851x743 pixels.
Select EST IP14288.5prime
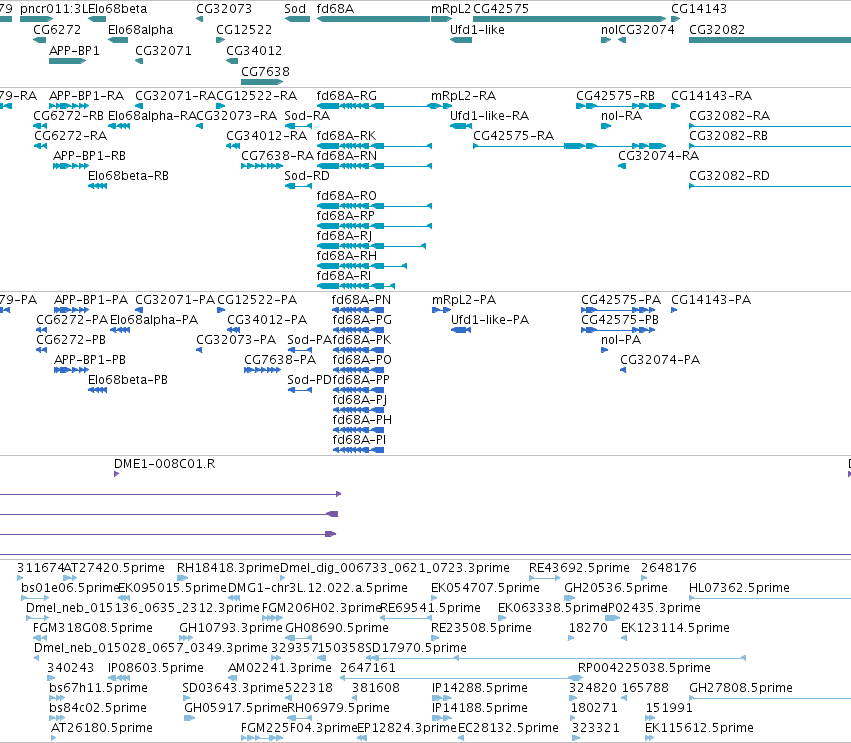(x=480, y=688)
